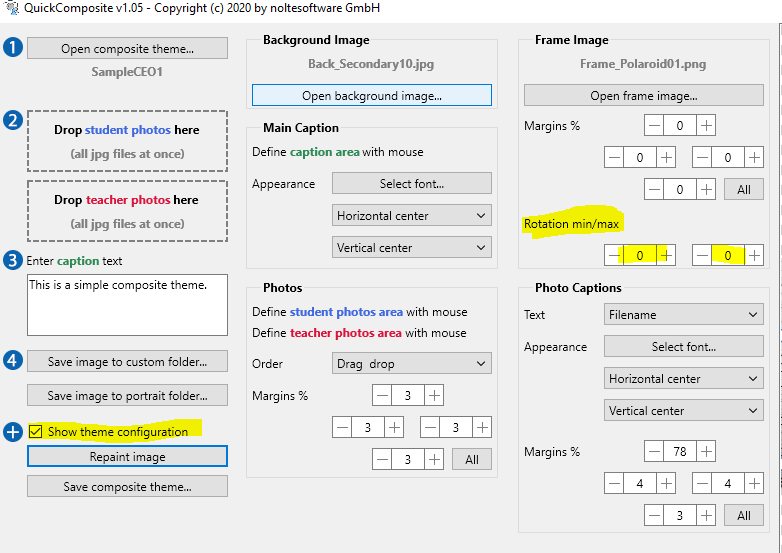Click Open background image button
Image resolution: width=782 pixels, height=553 pixels.
[372, 95]
